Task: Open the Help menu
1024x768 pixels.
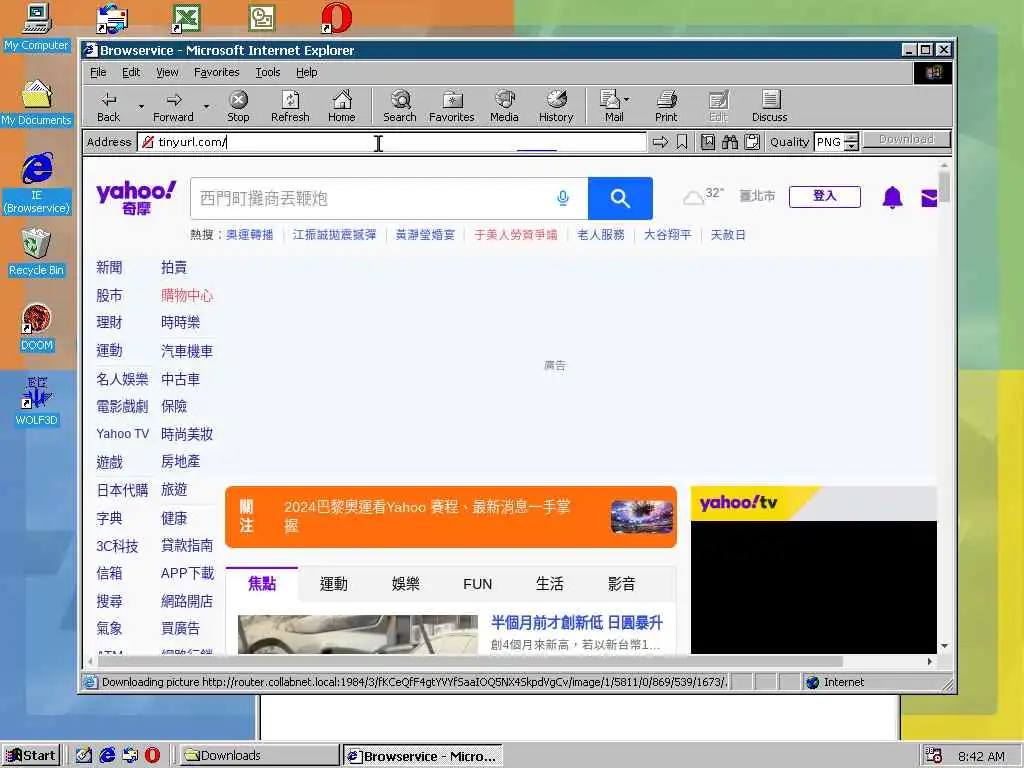Action: click(307, 72)
